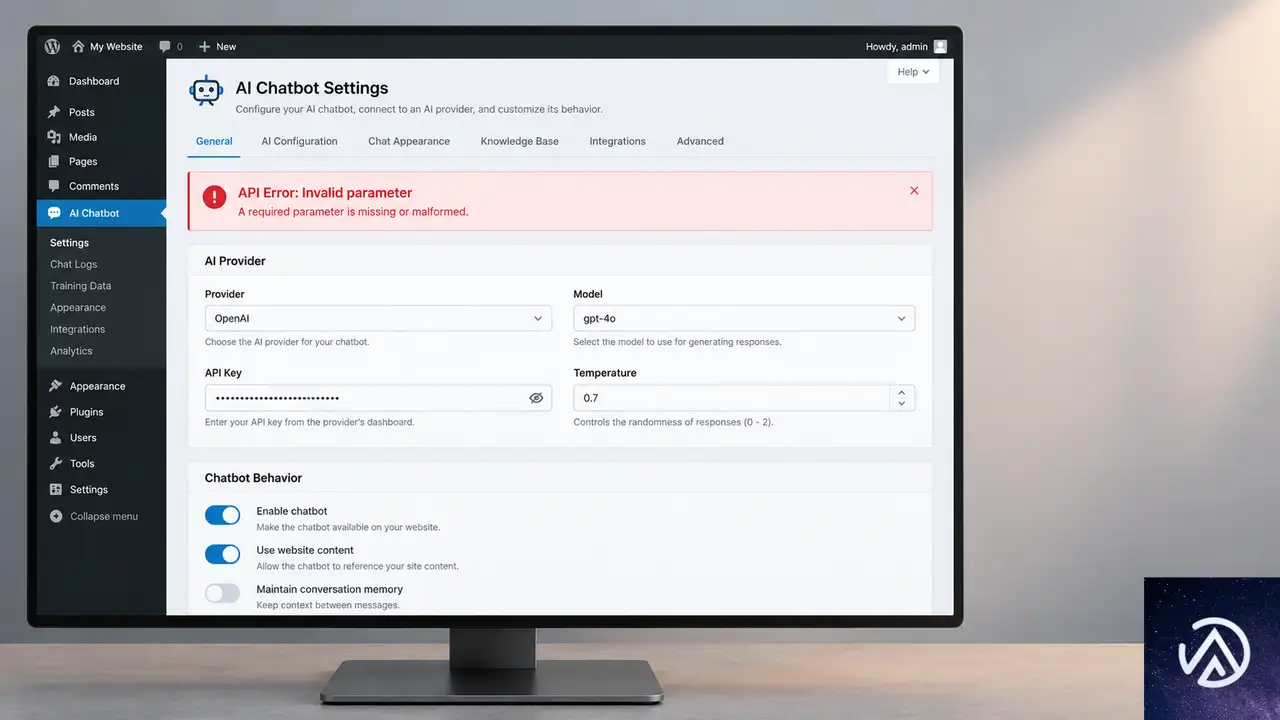Open Comments sidebar icon

54,186
